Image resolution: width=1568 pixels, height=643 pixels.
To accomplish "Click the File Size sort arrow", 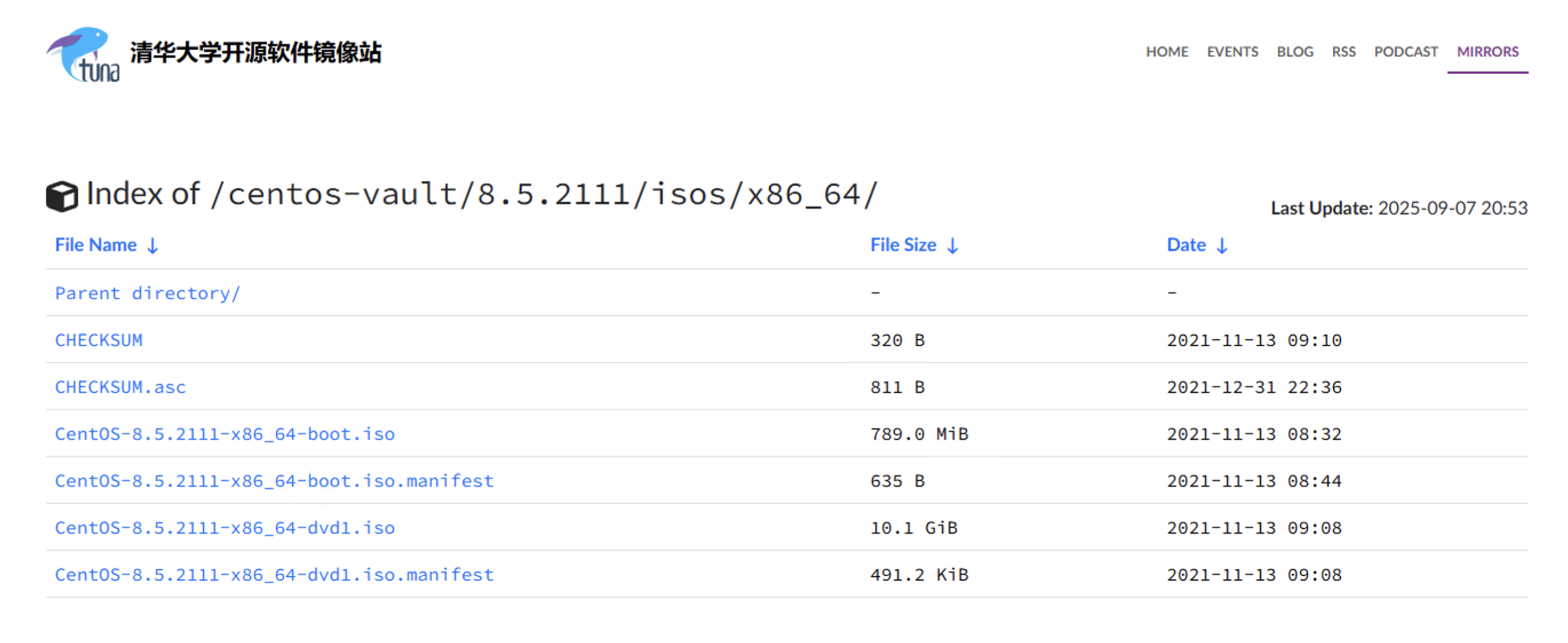I will point(952,246).
